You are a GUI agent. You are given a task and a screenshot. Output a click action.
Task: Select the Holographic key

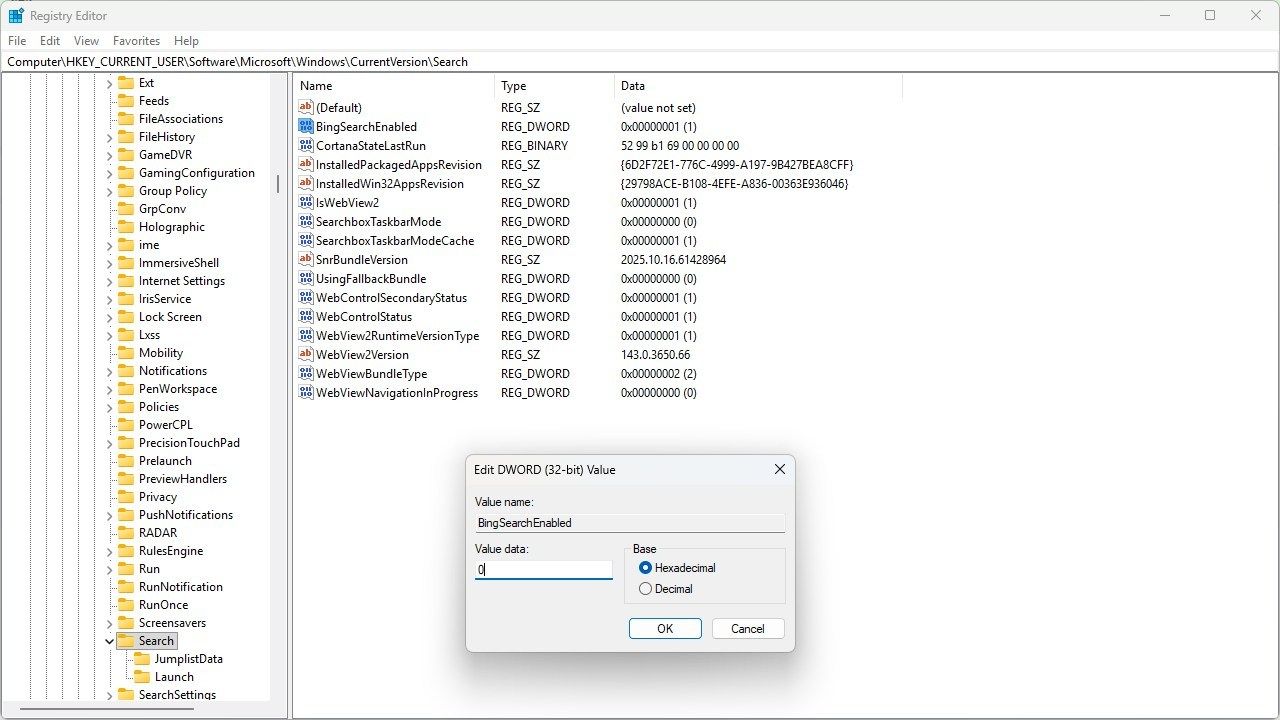[172, 227]
